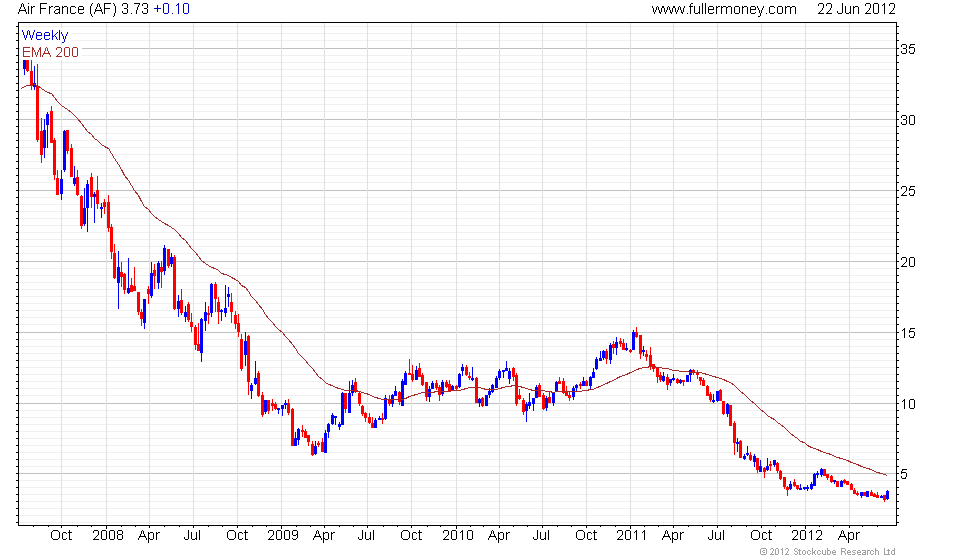Click the Jul label between 2009 and 2010

(x=366, y=536)
